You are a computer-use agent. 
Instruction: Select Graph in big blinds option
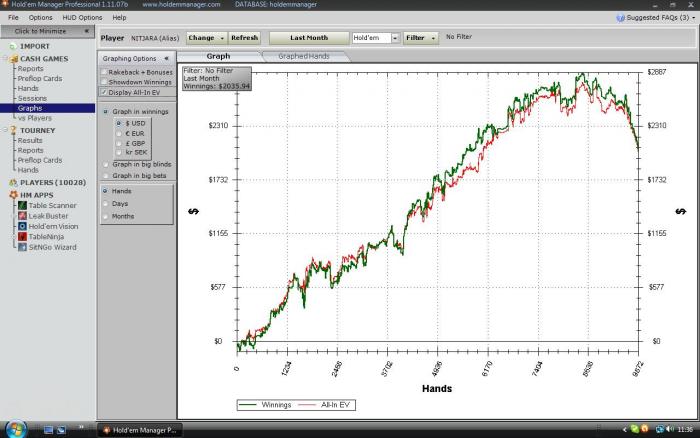click(106, 164)
